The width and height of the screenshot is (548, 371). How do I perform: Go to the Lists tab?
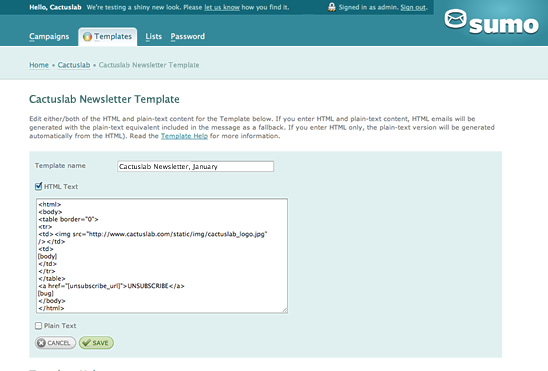tap(153, 36)
